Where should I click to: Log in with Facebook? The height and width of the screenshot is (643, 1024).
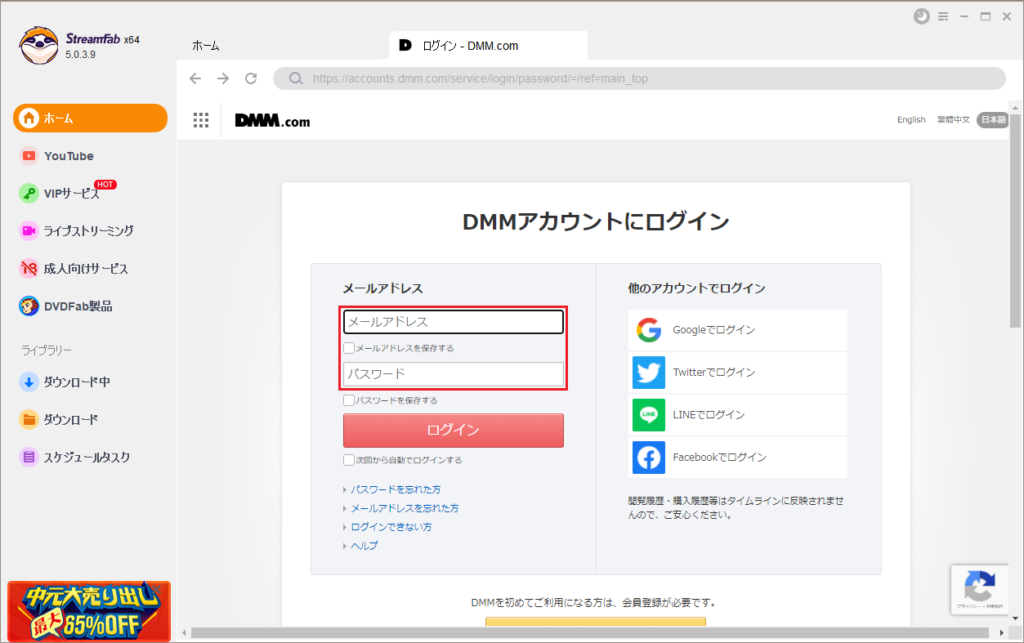click(738, 457)
